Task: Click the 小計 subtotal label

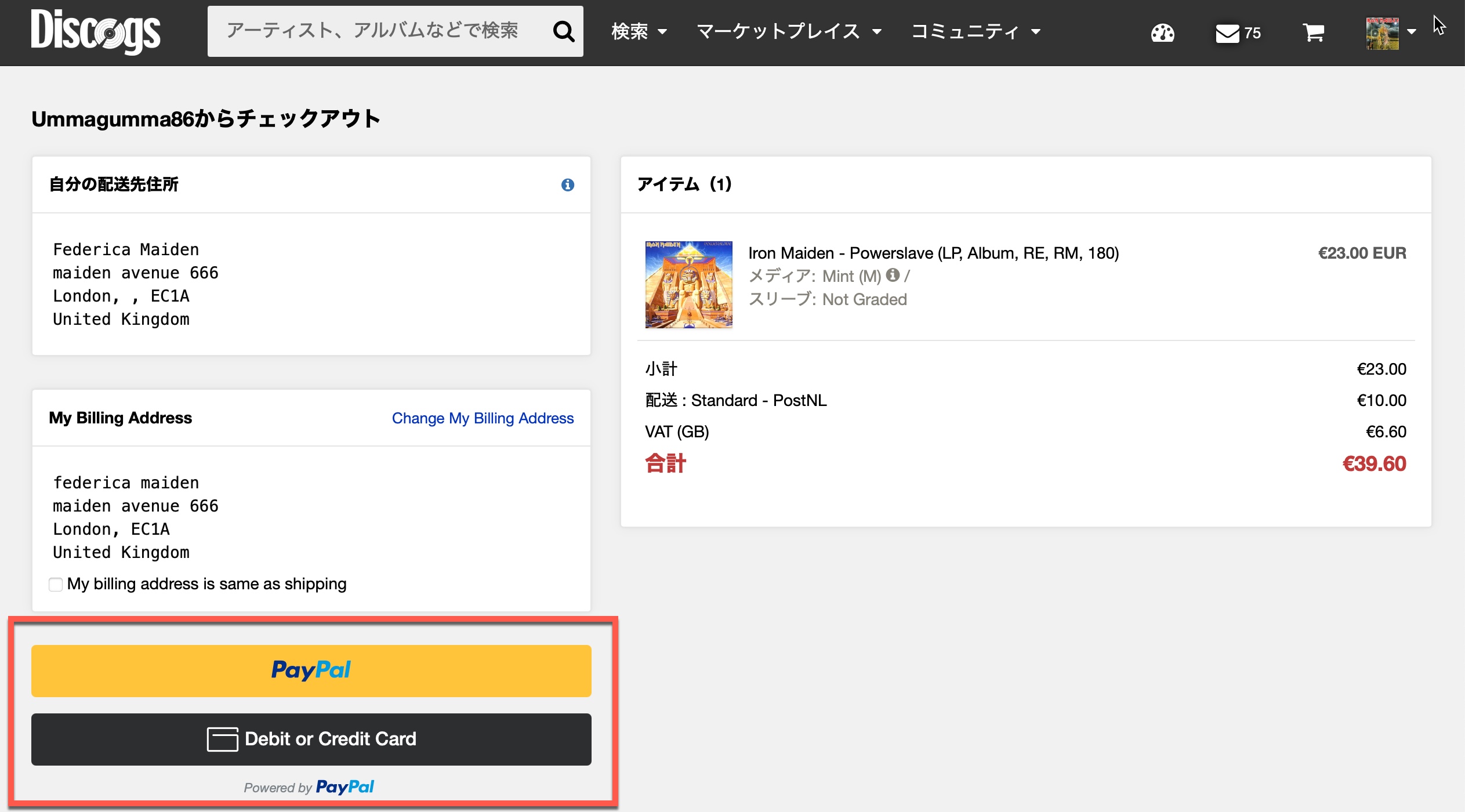Action: (661, 369)
